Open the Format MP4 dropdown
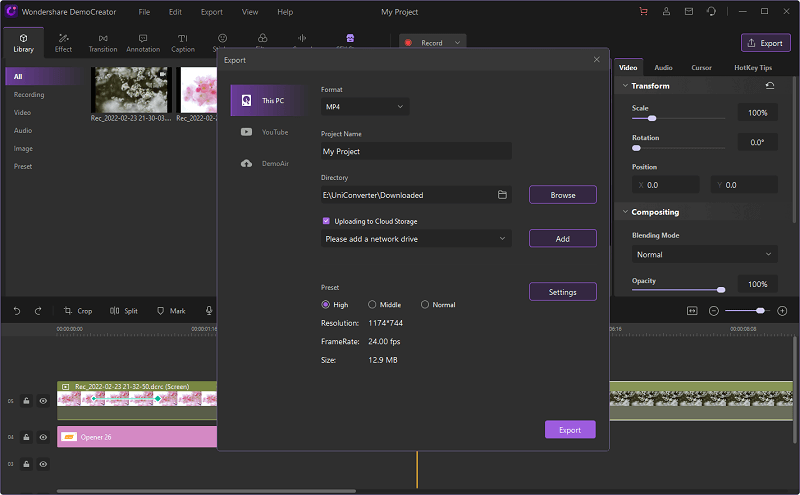This screenshot has height=495, width=800. pyautogui.click(x=365, y=107)
